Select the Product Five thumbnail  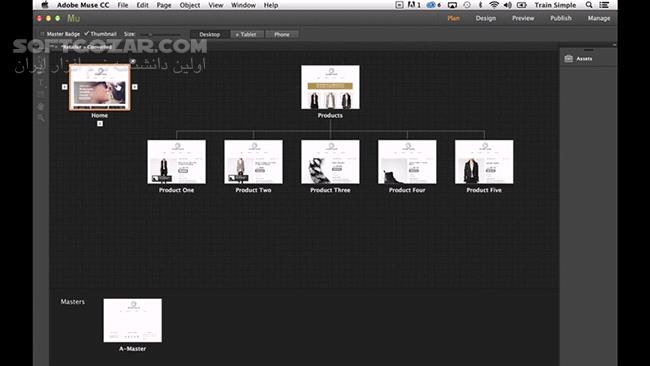(x=484, y=162)
